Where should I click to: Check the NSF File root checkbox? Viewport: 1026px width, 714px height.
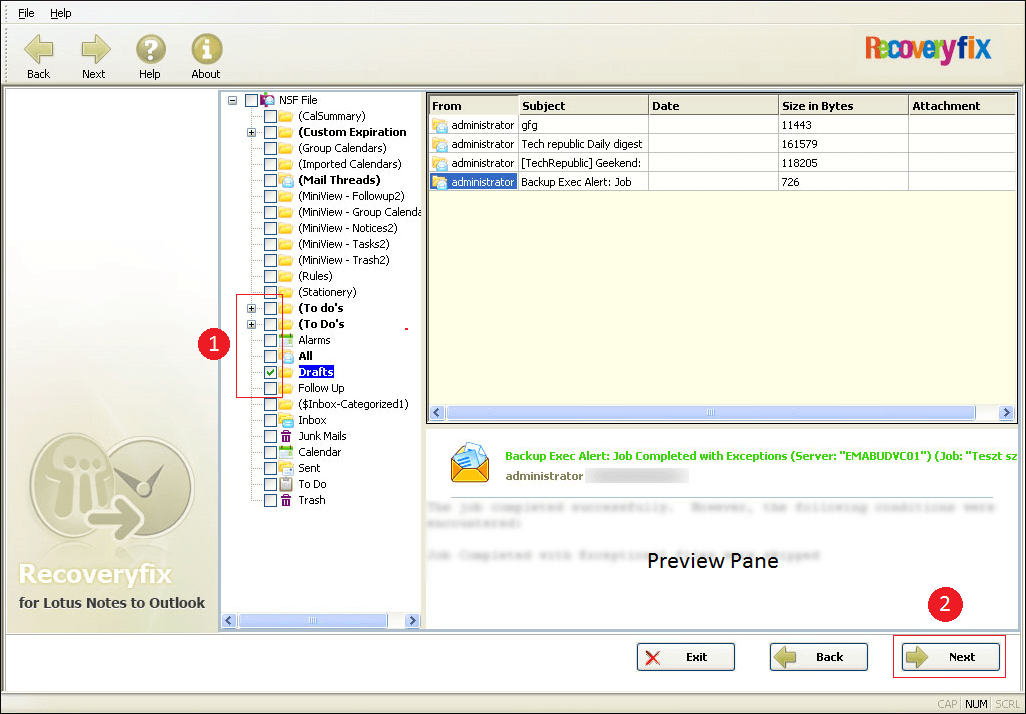click(x=251, y=100)
